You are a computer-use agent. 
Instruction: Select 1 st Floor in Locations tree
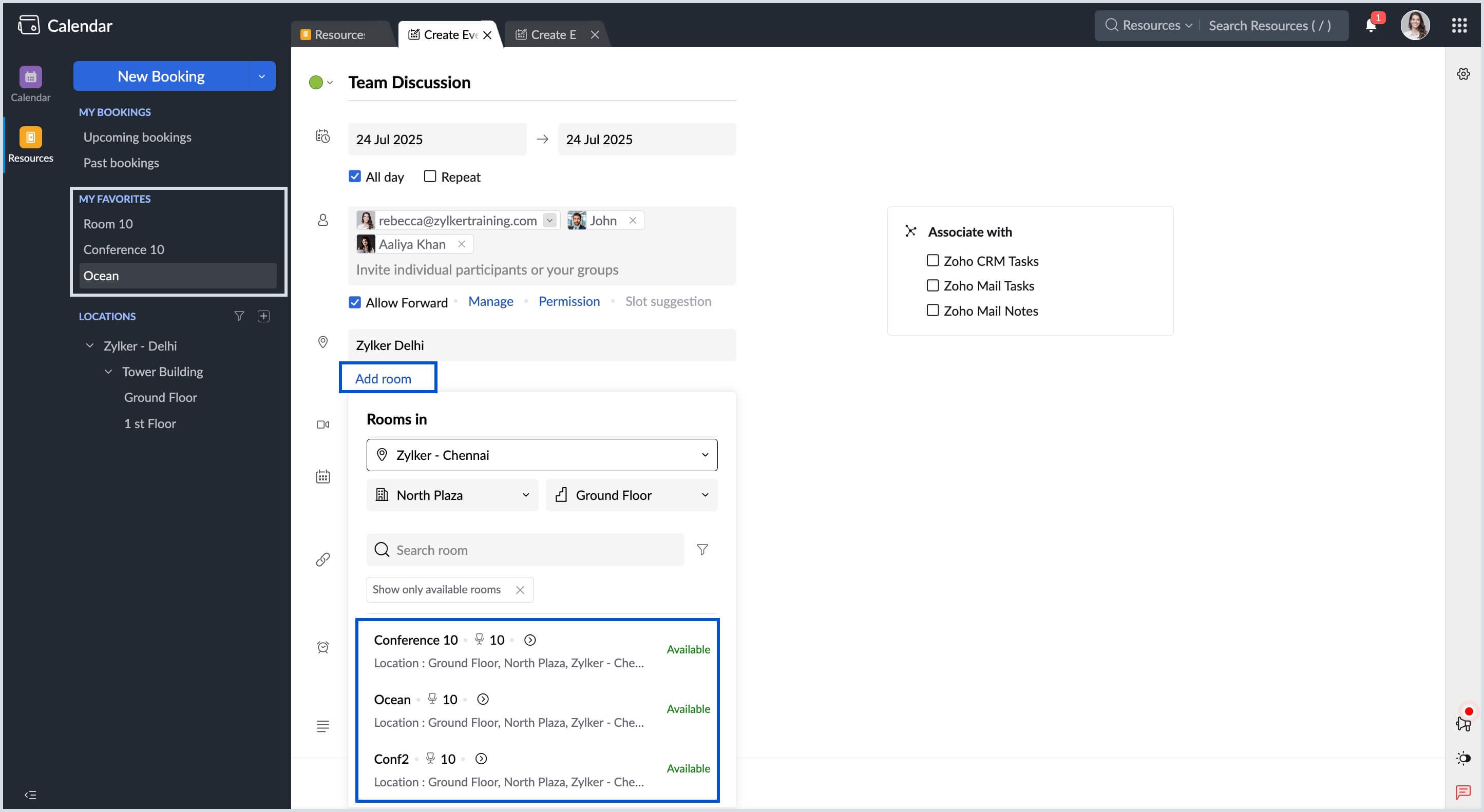click(150, 423)
